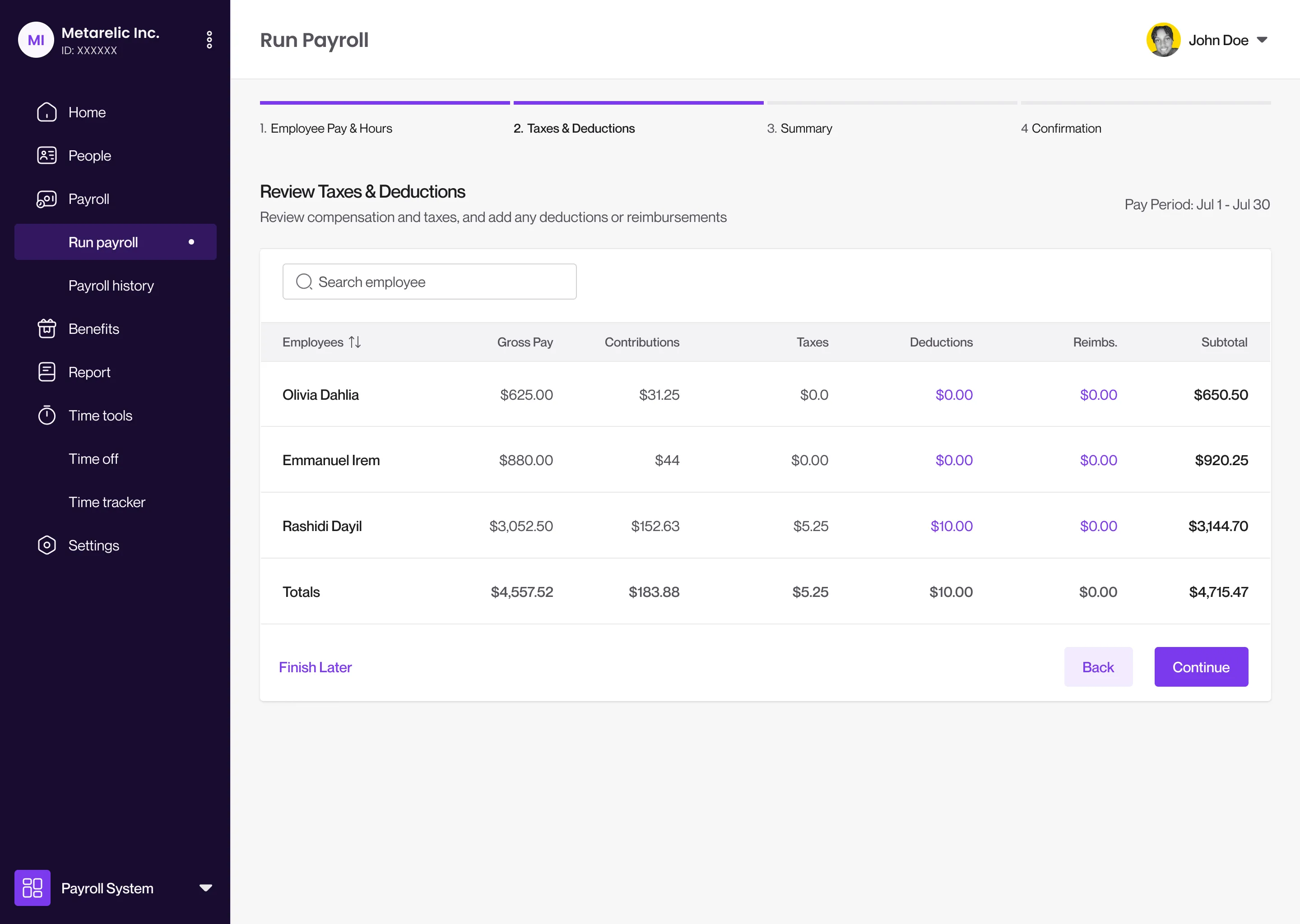
Task: Open the Report menu label
Action: (x=89, y=372)
